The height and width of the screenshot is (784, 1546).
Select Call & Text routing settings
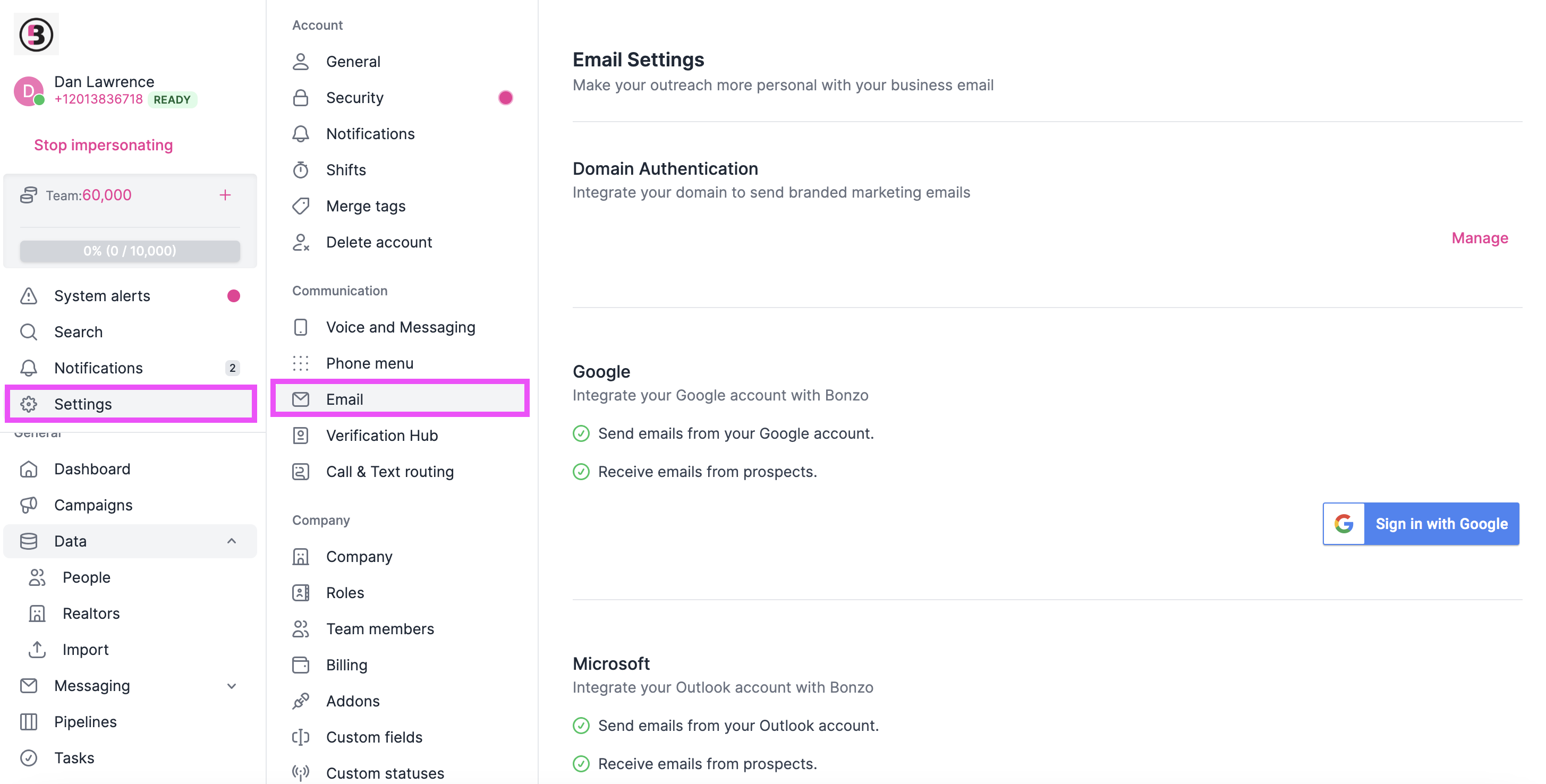click(390, 472)
